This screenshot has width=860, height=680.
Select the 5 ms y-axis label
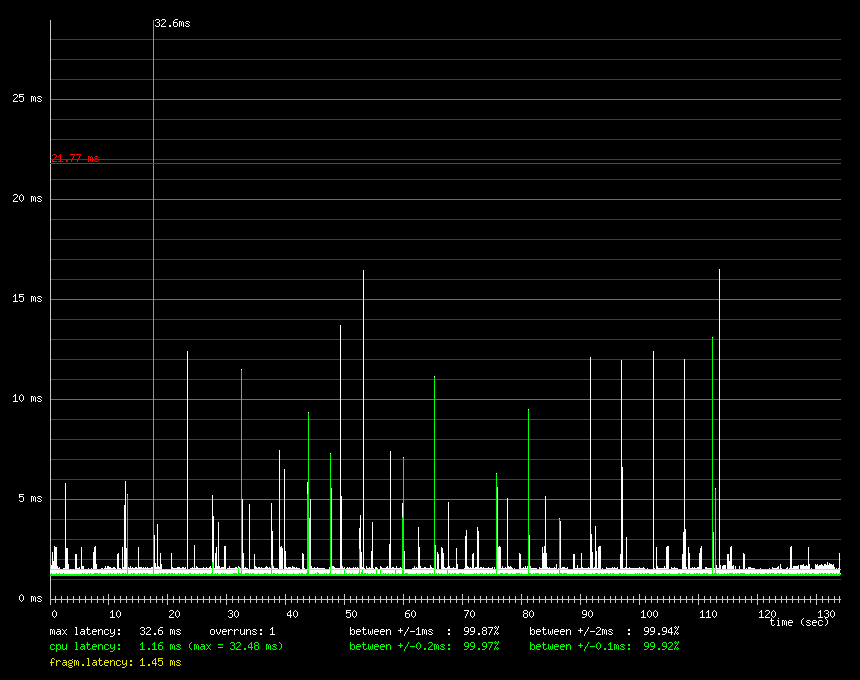(30, 498)
